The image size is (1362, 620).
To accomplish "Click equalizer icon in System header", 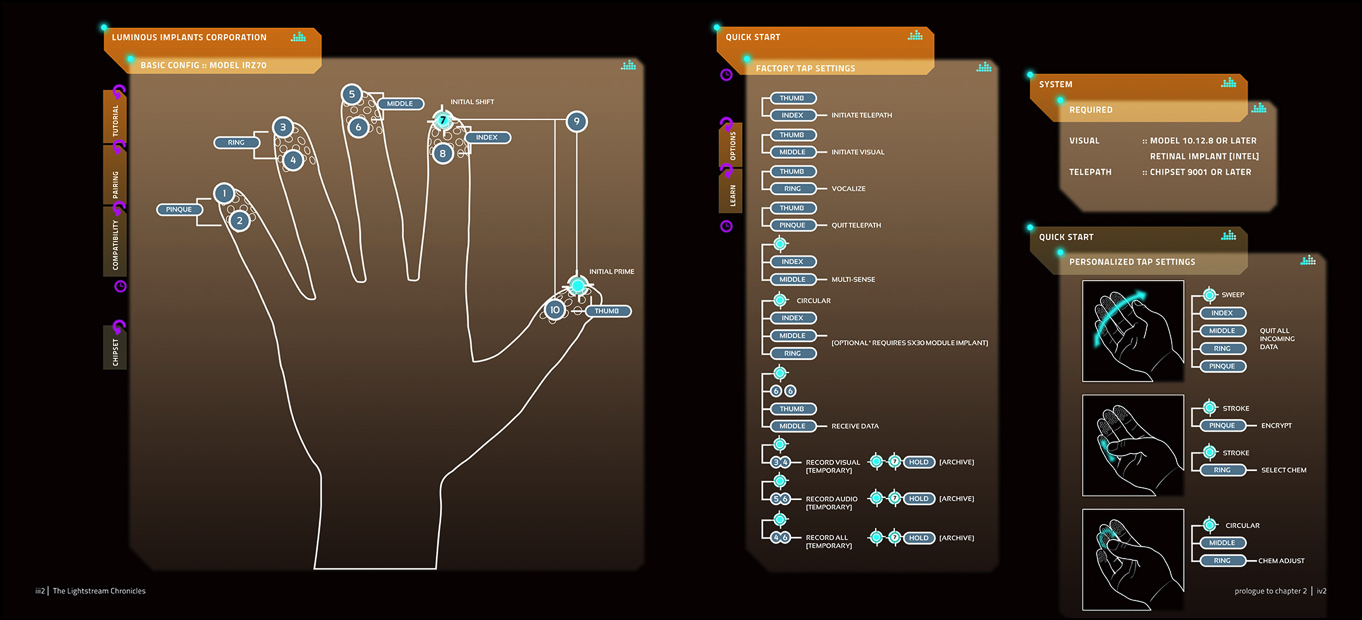I will pos(1228,84).
